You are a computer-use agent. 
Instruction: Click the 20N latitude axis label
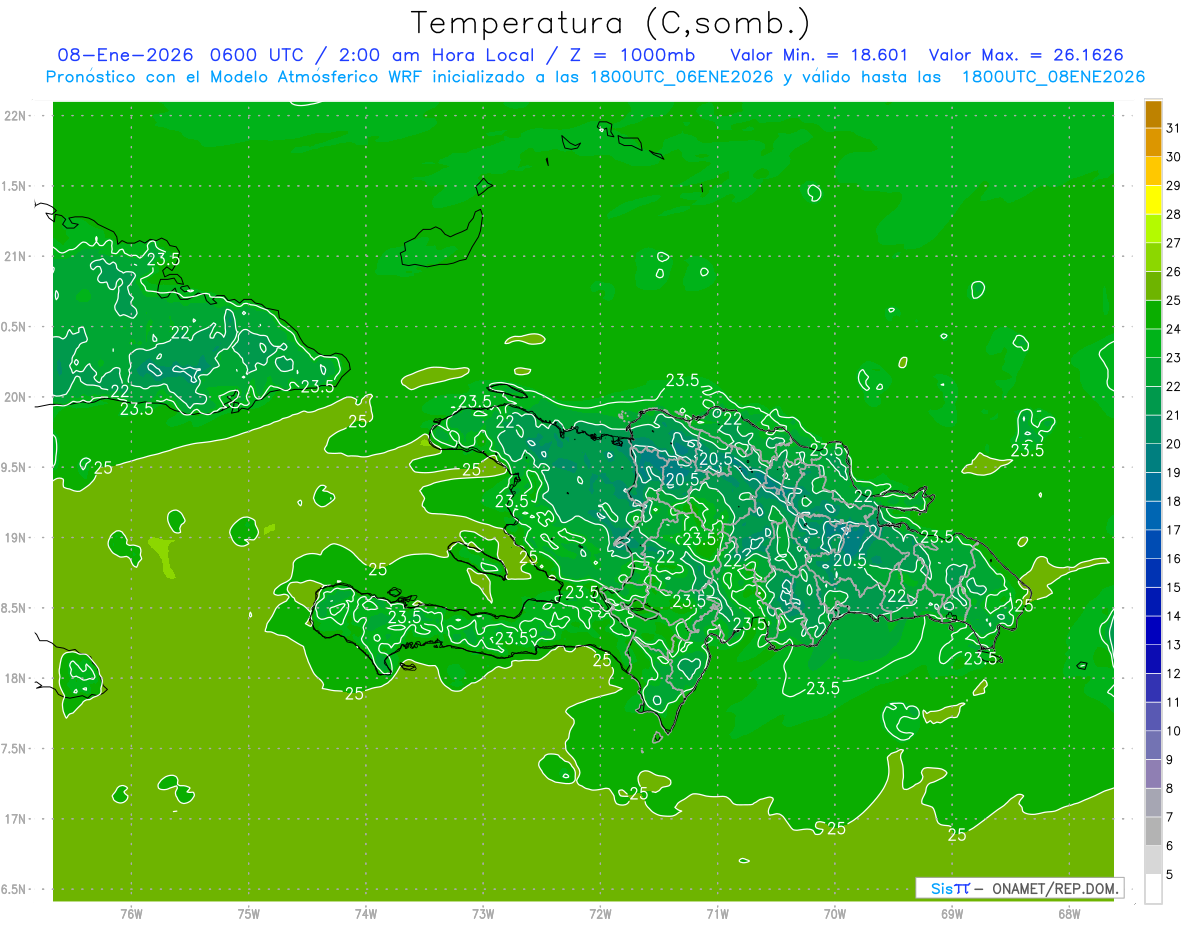point(17,397)
